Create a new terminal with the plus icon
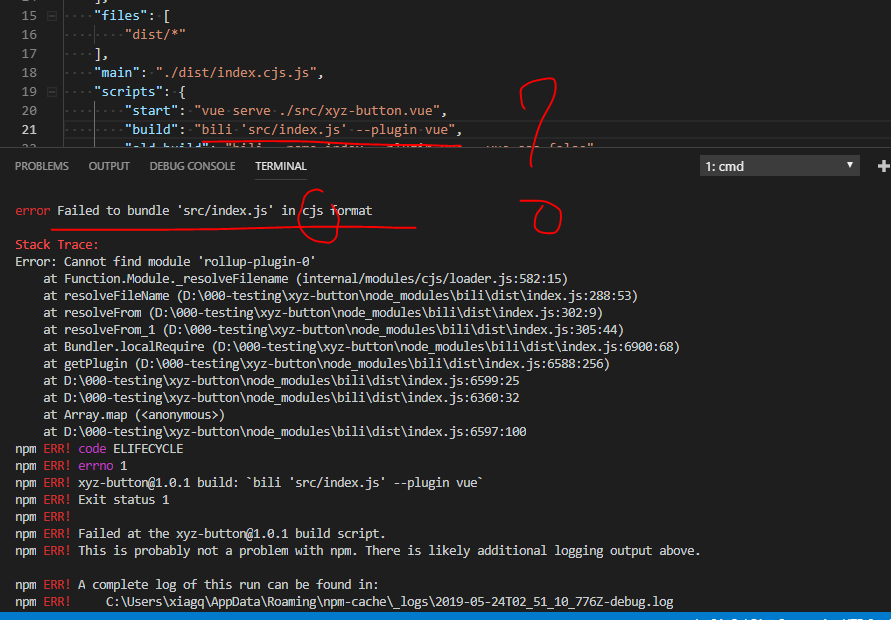The height and width of the screenshot is (620, 891). 884,166
